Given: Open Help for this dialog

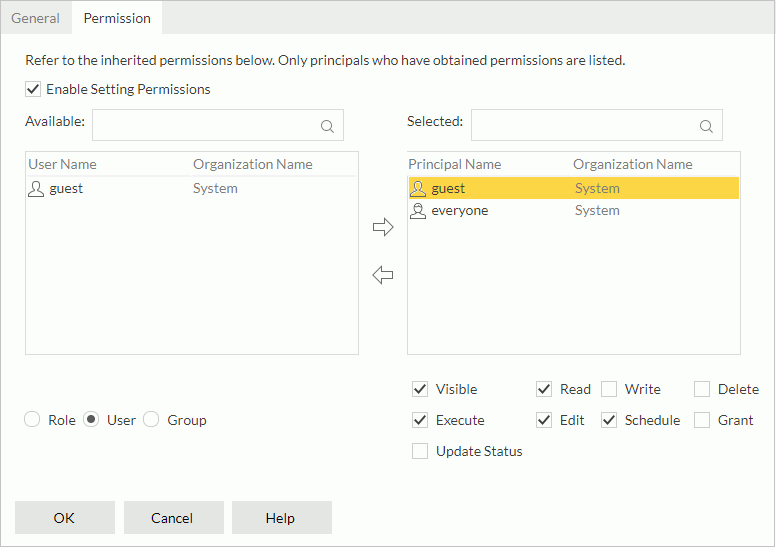Looking at the screenshot, I should [x=281, y=518].
